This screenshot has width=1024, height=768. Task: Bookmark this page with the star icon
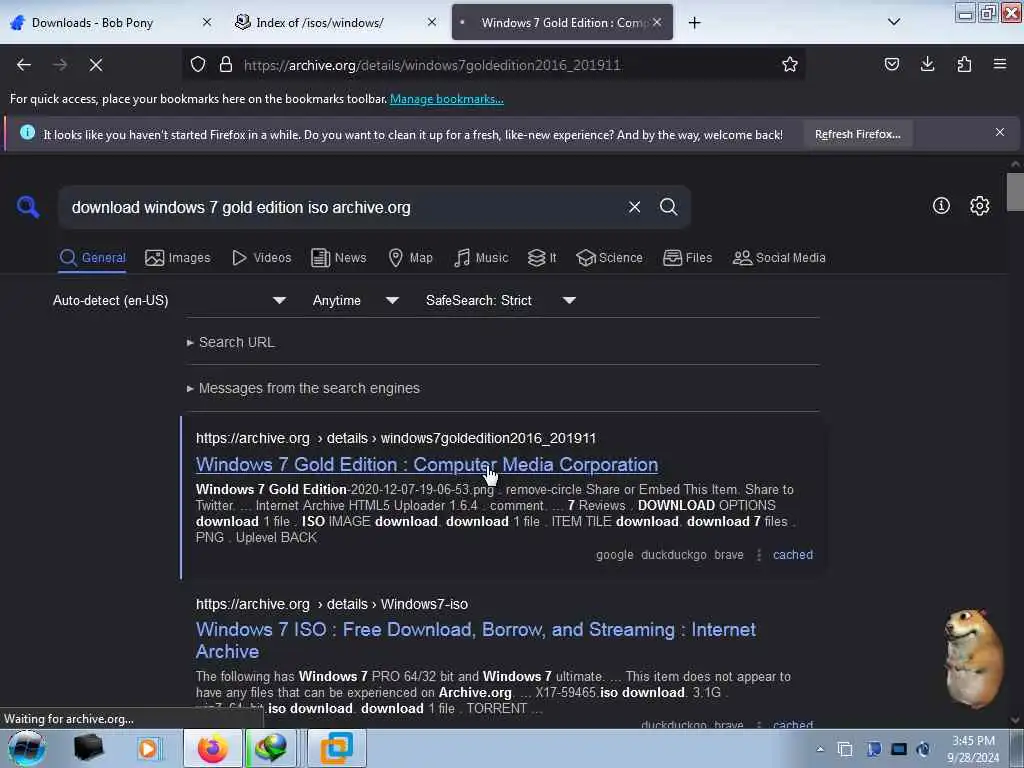click(790, 64)
